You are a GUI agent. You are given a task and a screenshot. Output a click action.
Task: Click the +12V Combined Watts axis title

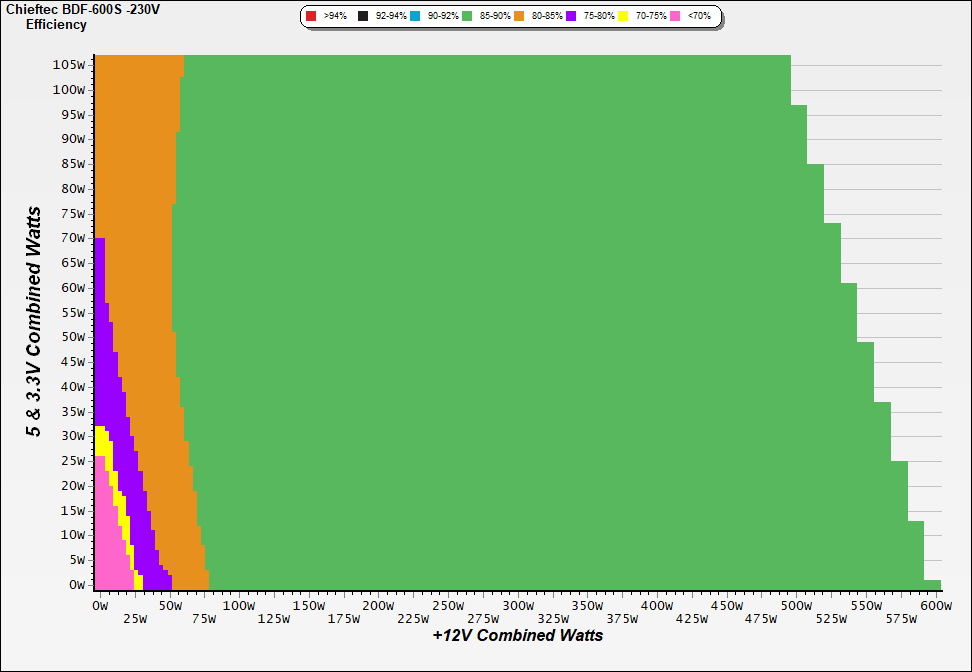(x=517, y=635)
